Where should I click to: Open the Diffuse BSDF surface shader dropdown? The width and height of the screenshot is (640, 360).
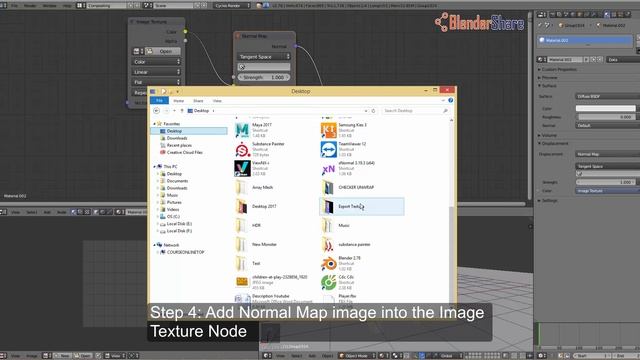[608, 96]
